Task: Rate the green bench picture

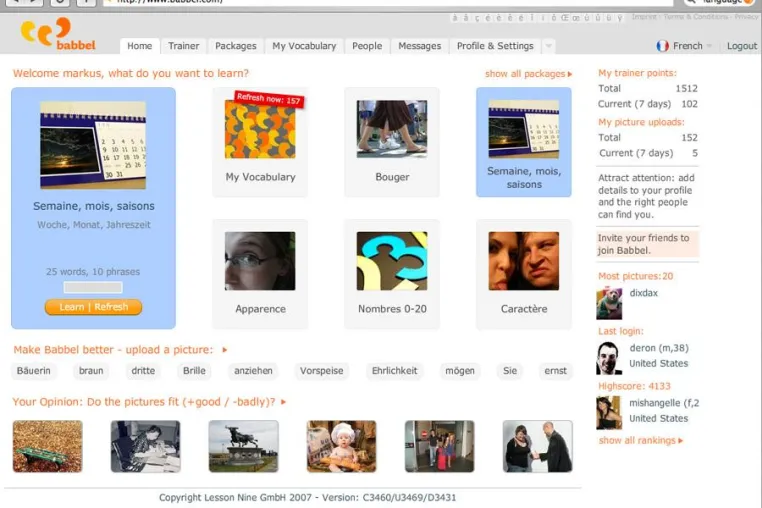Action: pyautogui.click(x=48, y=446)
